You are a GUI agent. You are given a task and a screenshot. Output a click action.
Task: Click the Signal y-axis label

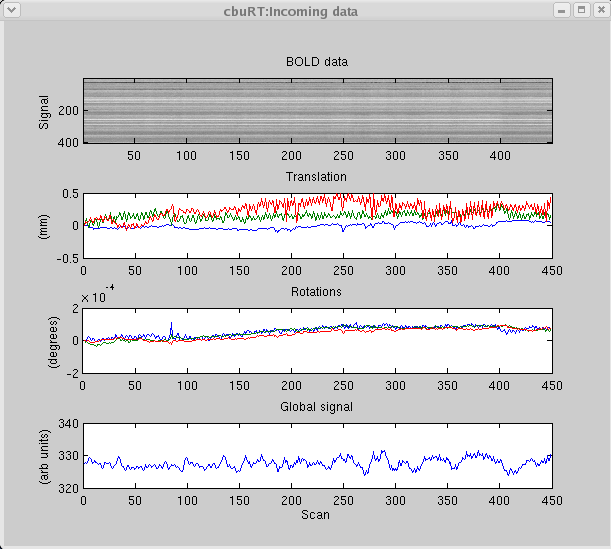click(x=44, y=111)
